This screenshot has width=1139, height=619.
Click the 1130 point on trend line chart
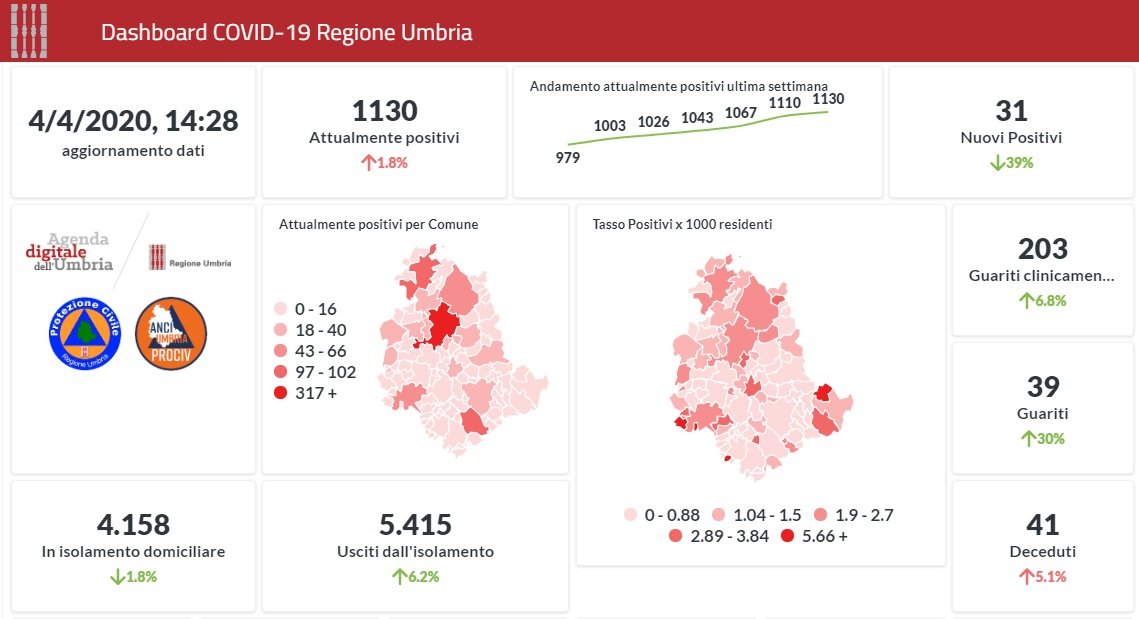pyautogui.click(x=827, y=111)
